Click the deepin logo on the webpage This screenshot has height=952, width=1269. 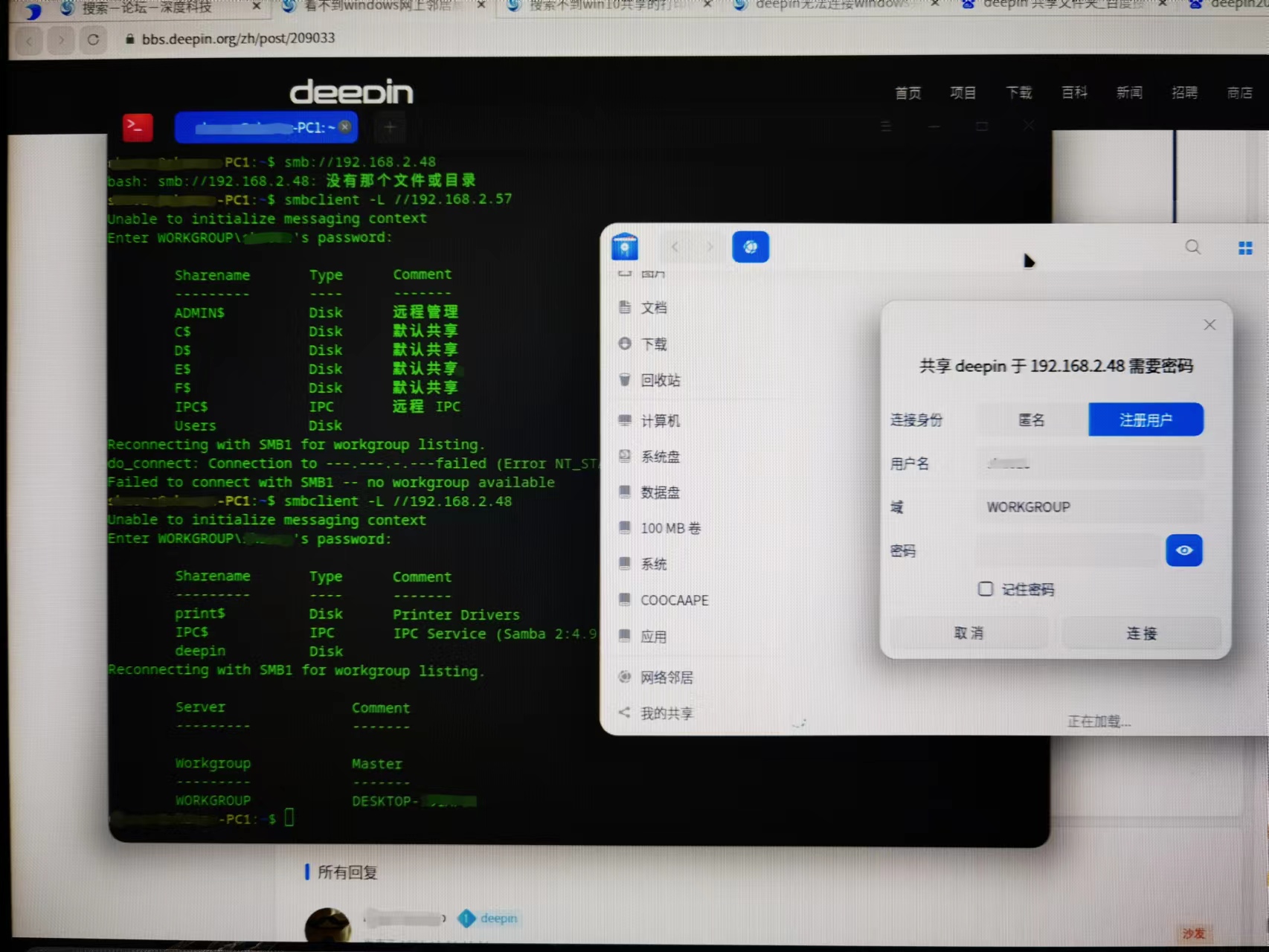coord(351,92)
